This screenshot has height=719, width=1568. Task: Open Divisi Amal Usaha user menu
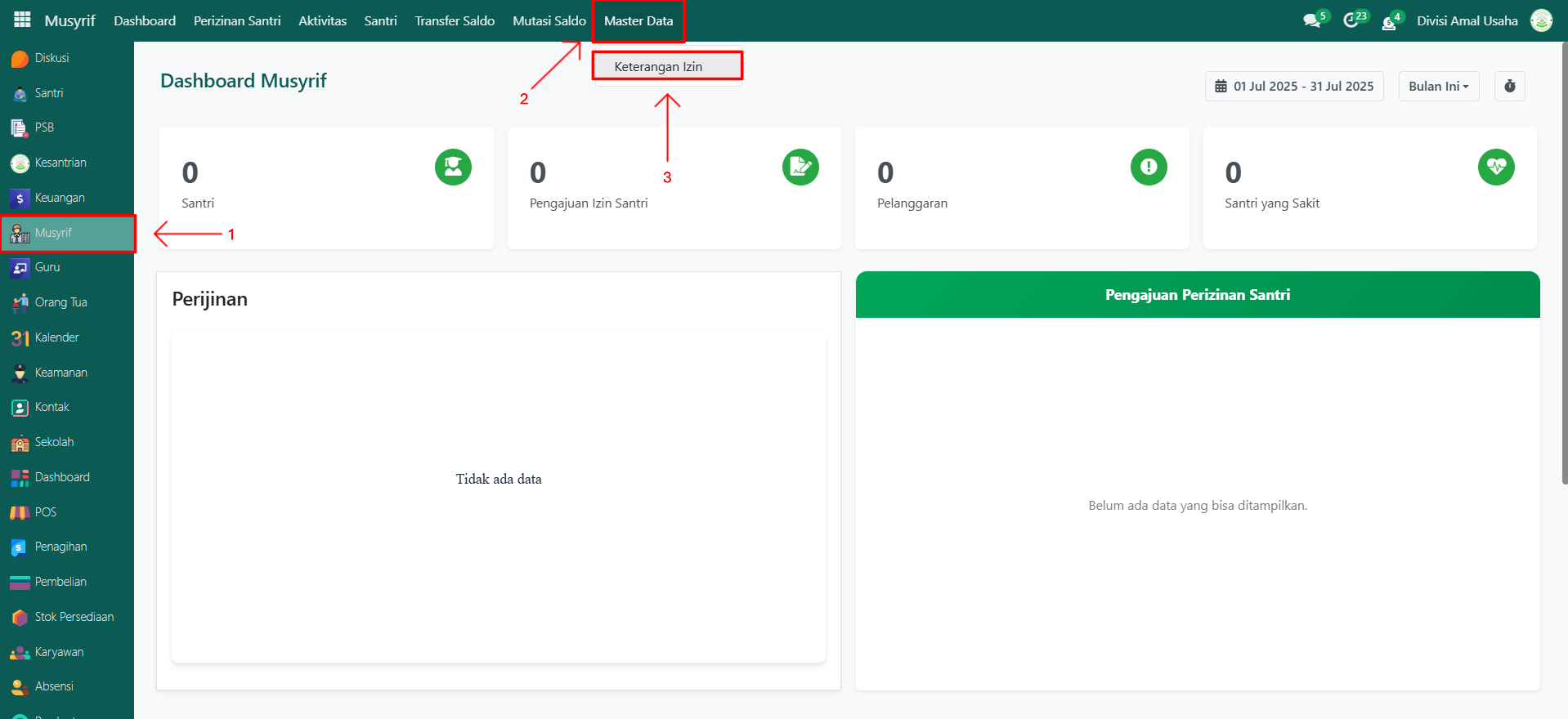1467,21
